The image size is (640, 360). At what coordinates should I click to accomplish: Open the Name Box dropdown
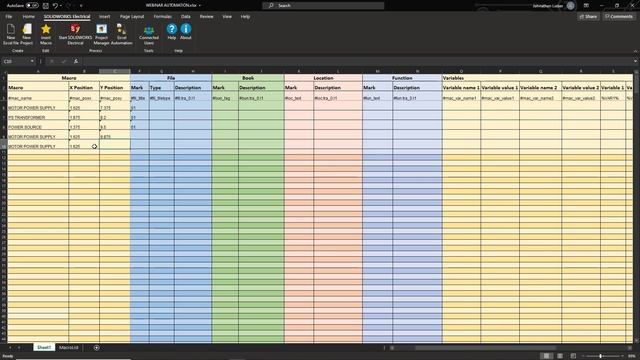(x=32, y=61)
